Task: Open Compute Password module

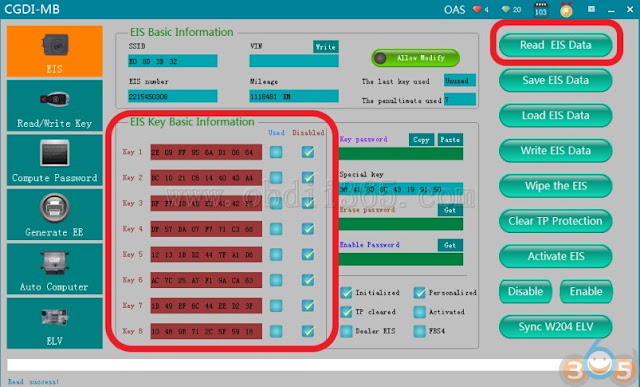Action: (x=55, y=160)
